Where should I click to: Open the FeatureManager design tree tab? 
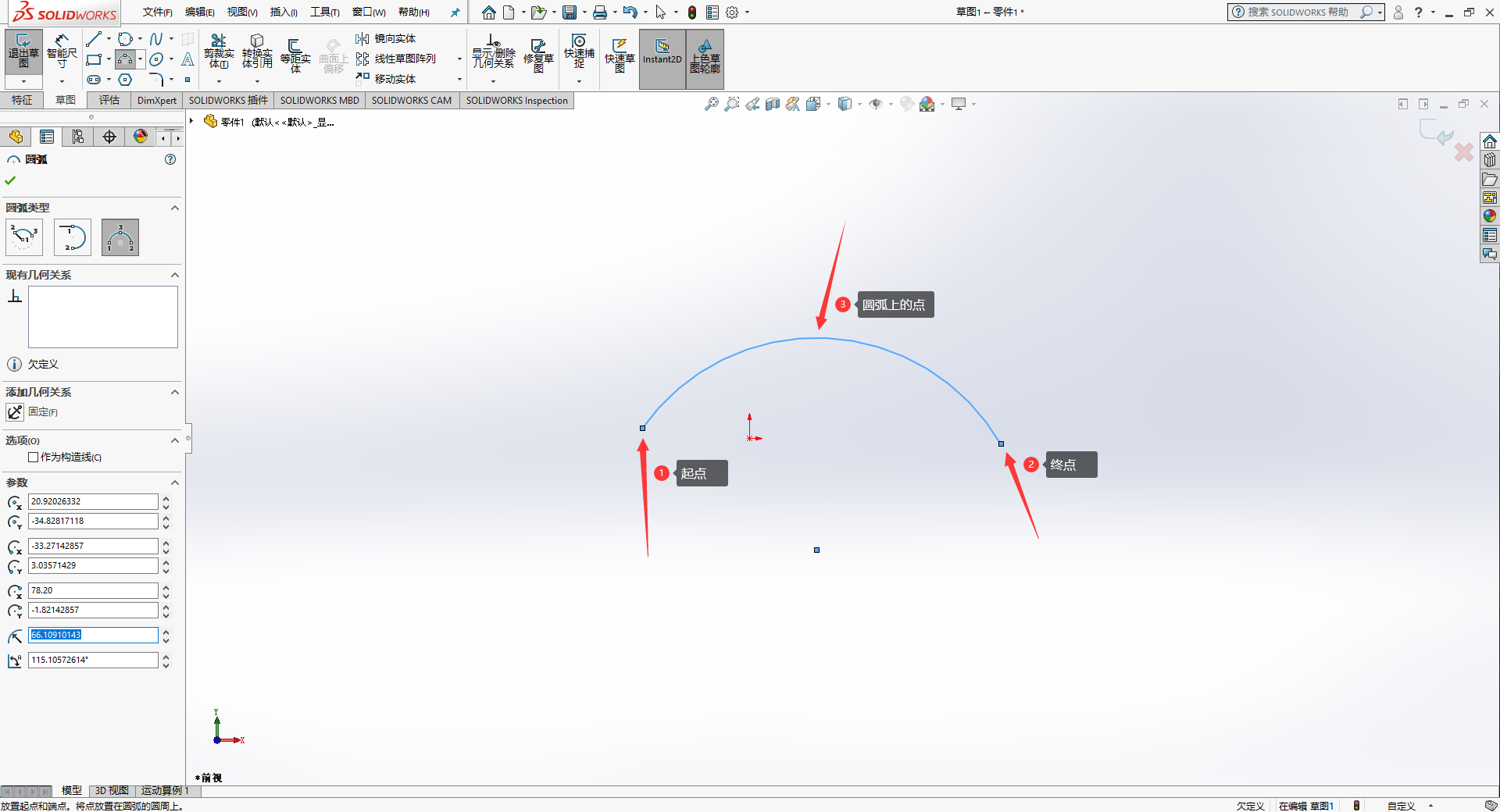click(x=16, y=137)
